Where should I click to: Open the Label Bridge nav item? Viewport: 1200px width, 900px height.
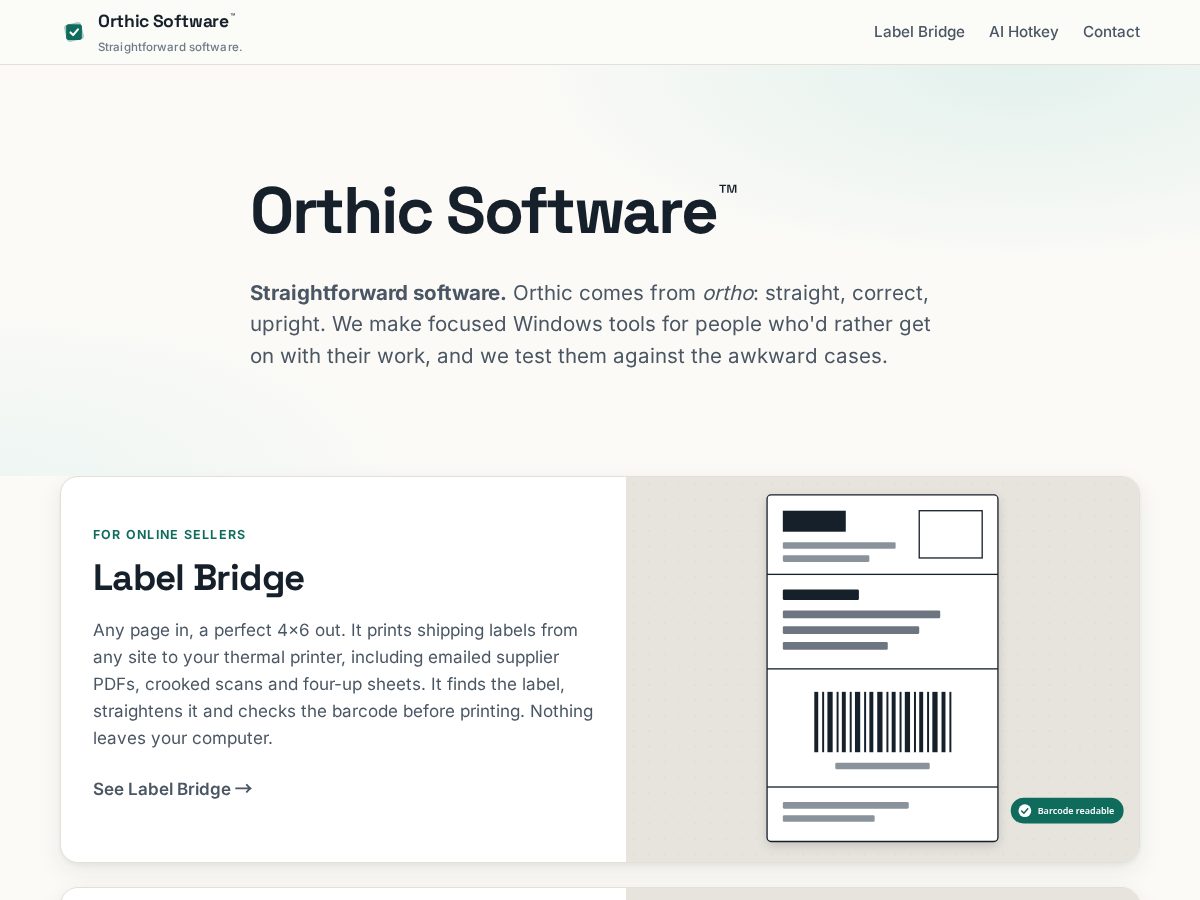click(x=919, y=32)
